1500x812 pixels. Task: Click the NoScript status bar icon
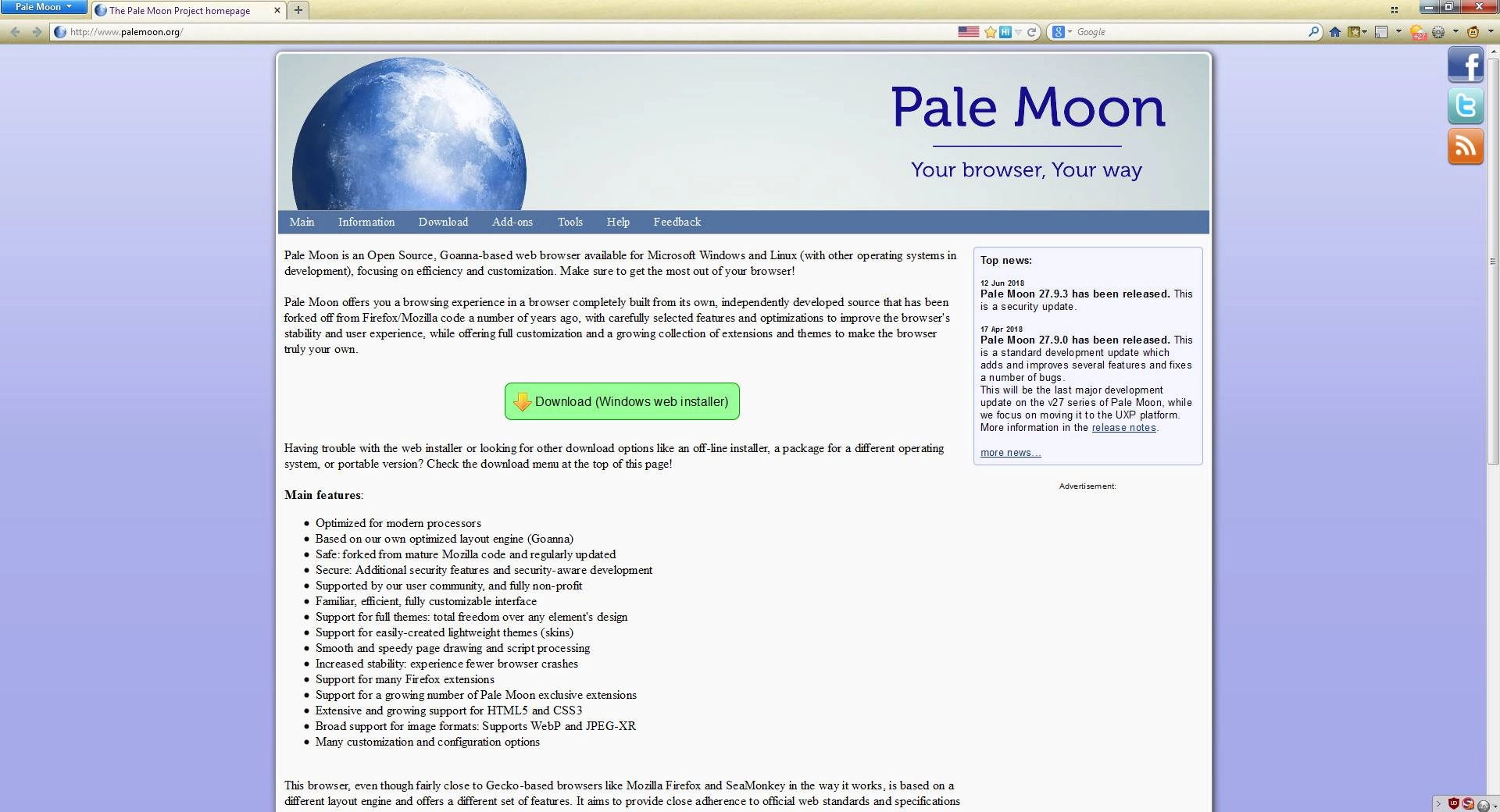pos(1468,803)
